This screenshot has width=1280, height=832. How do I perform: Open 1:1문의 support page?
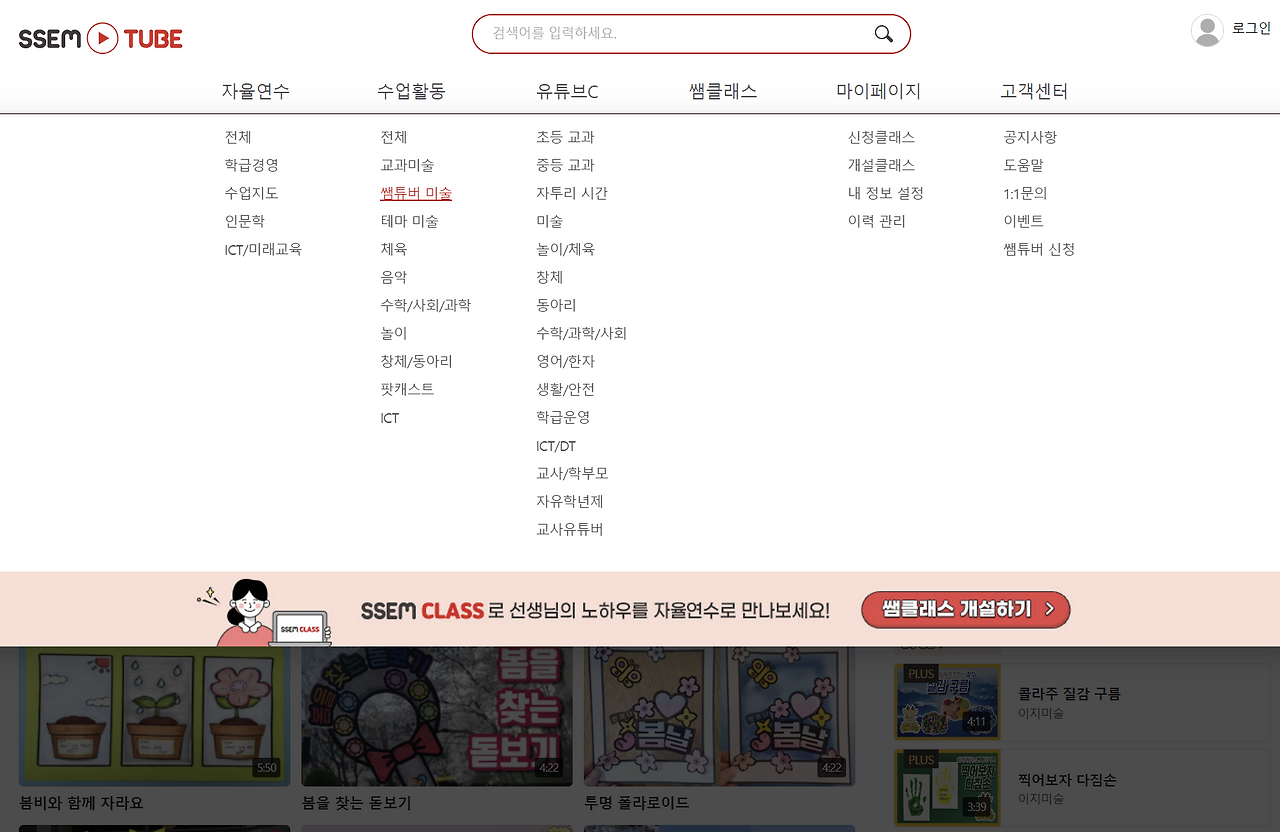click(1024, 192)
